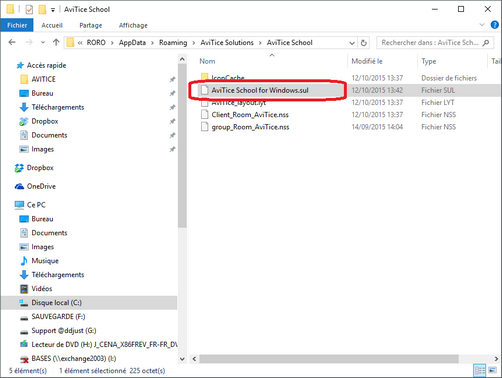Select Ce PC in the navigation pane

click(x=36, y=205)
